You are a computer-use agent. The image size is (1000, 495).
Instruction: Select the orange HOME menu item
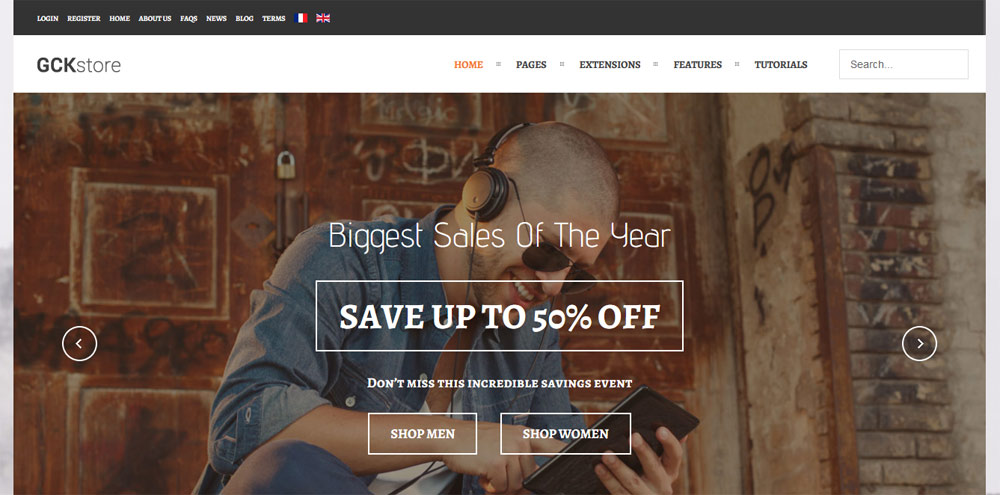pyautogui.click(x=469, y=64)
